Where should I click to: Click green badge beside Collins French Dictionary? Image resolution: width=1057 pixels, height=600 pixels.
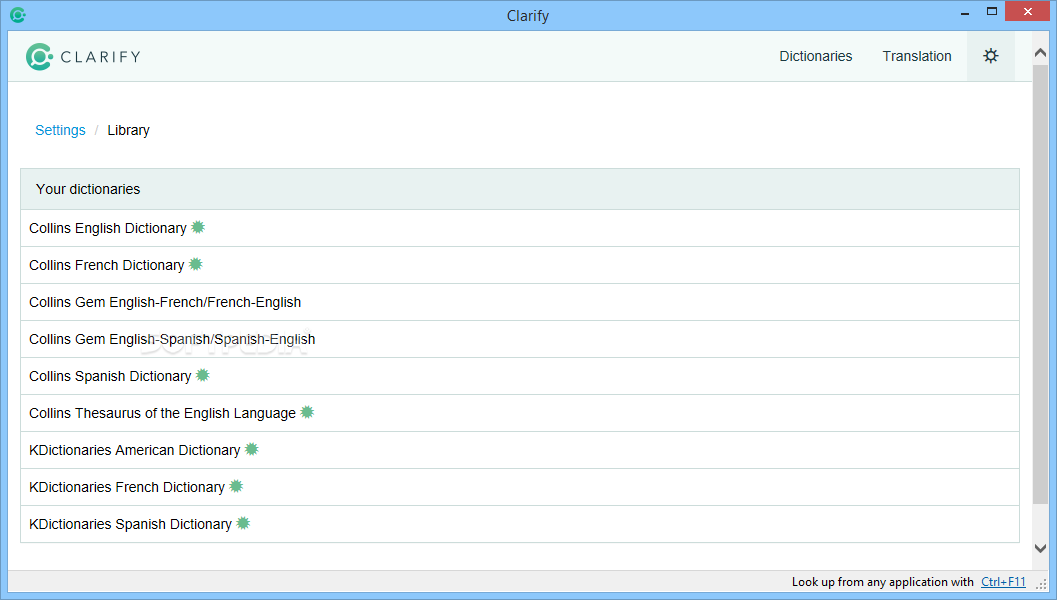click(195, 264)
